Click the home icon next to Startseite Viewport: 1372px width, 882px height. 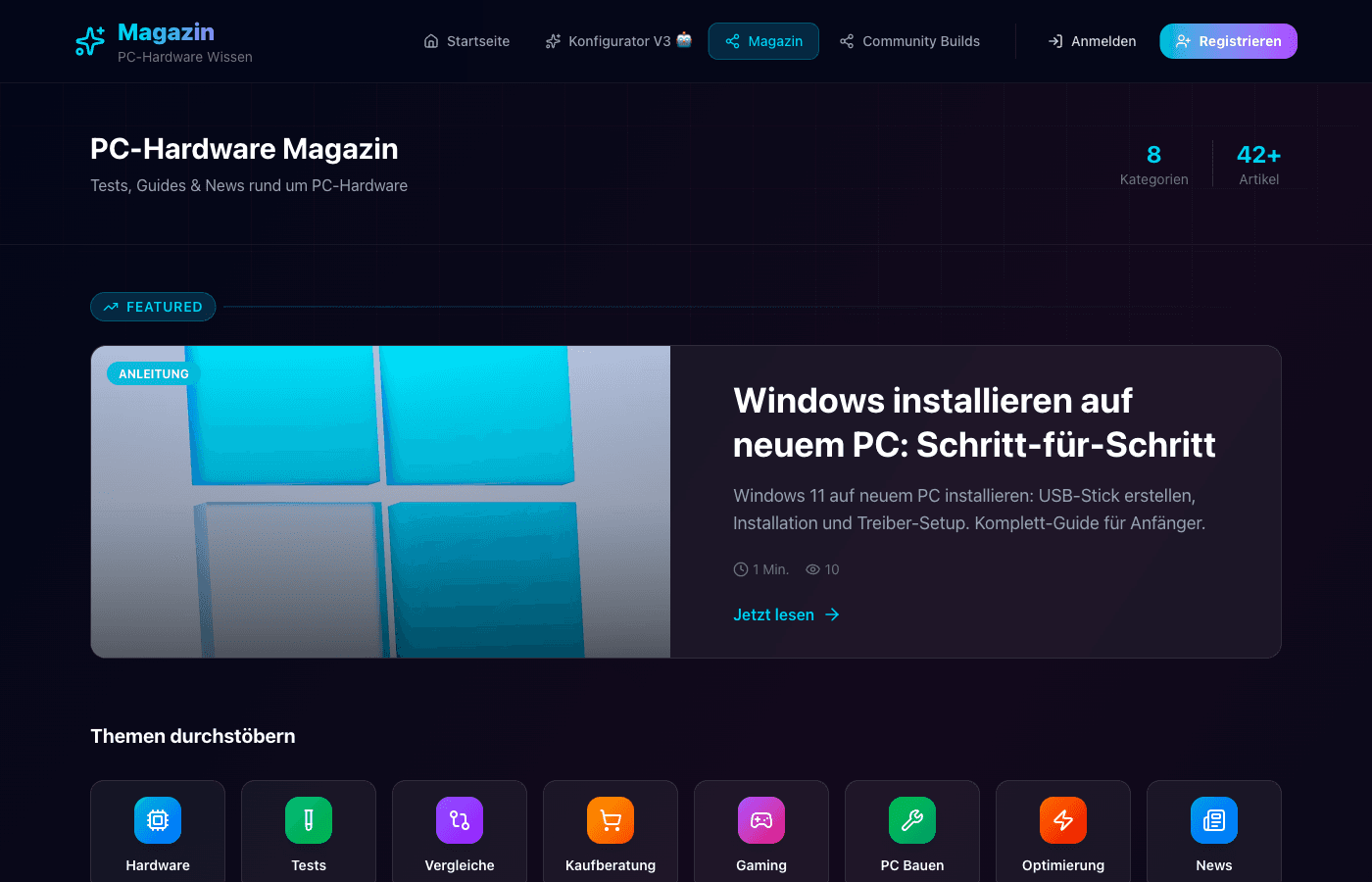pos(429,41)
